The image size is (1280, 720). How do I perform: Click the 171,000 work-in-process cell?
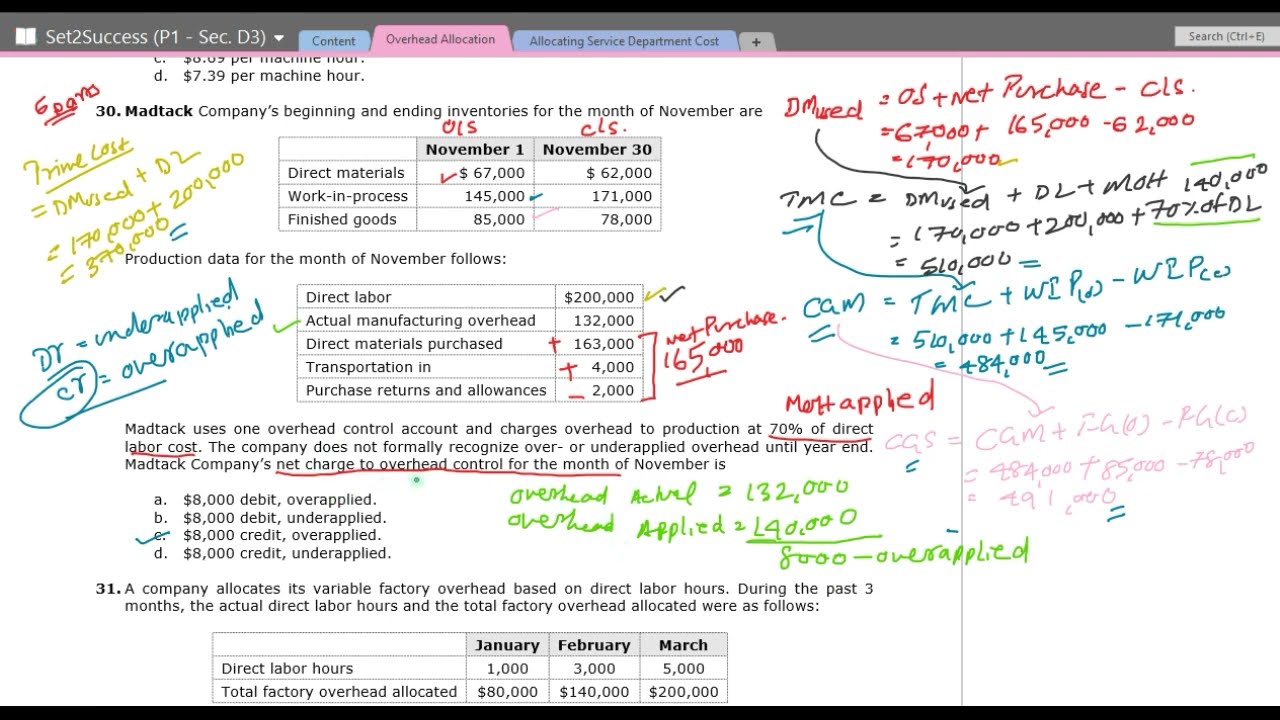621,196
